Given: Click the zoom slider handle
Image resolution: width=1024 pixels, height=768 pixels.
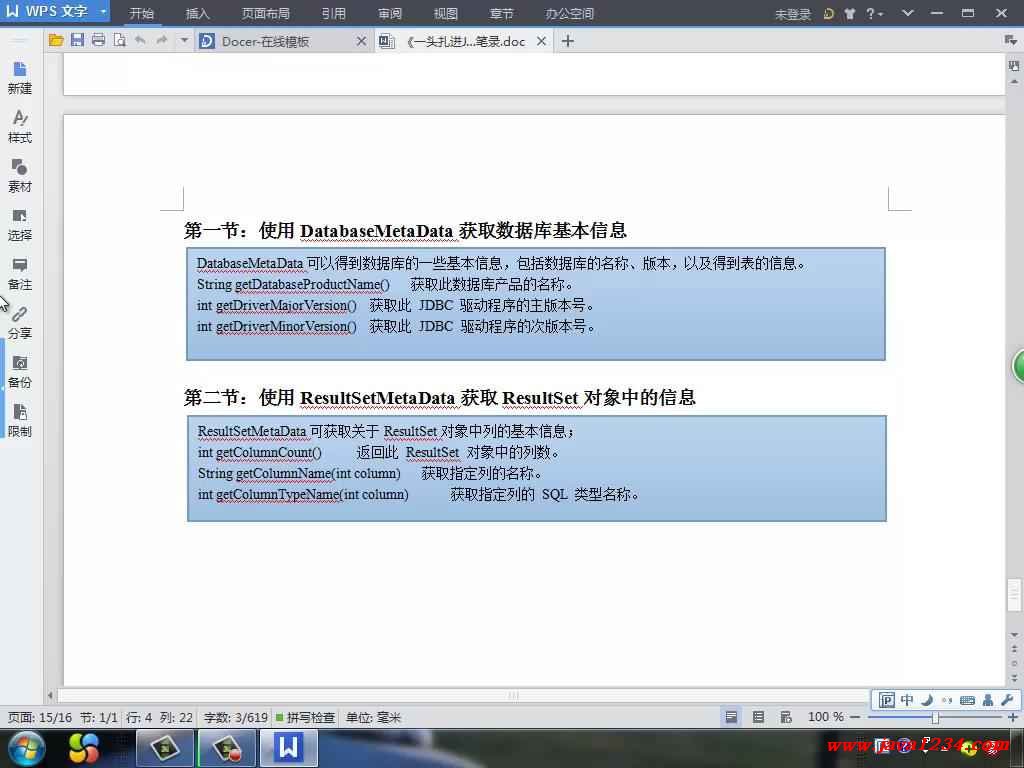Looking at the screenshot, I should tap(935, 717).
